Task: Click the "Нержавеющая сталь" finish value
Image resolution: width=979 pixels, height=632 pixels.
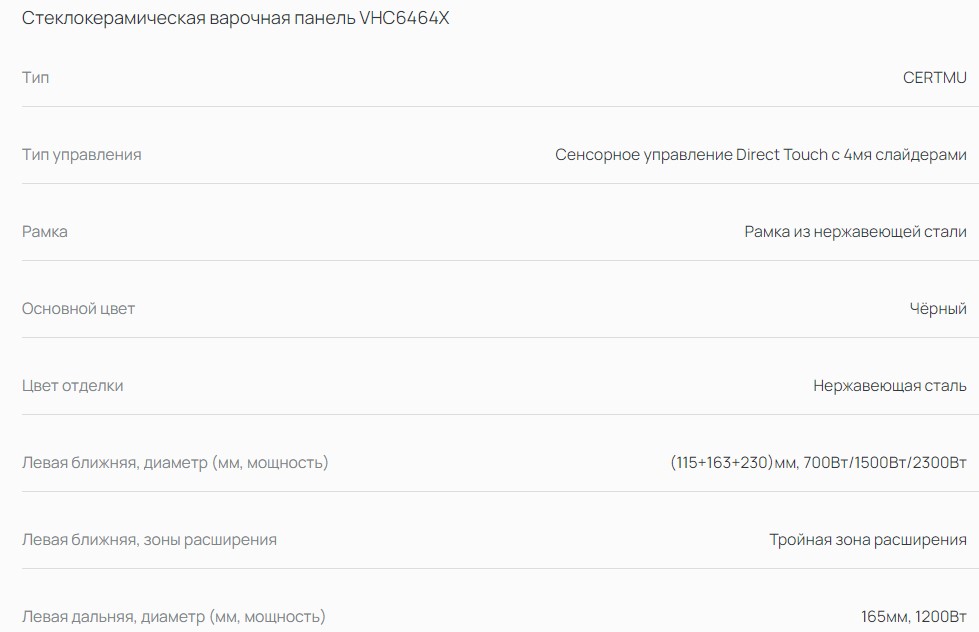Action: (889, 386)
